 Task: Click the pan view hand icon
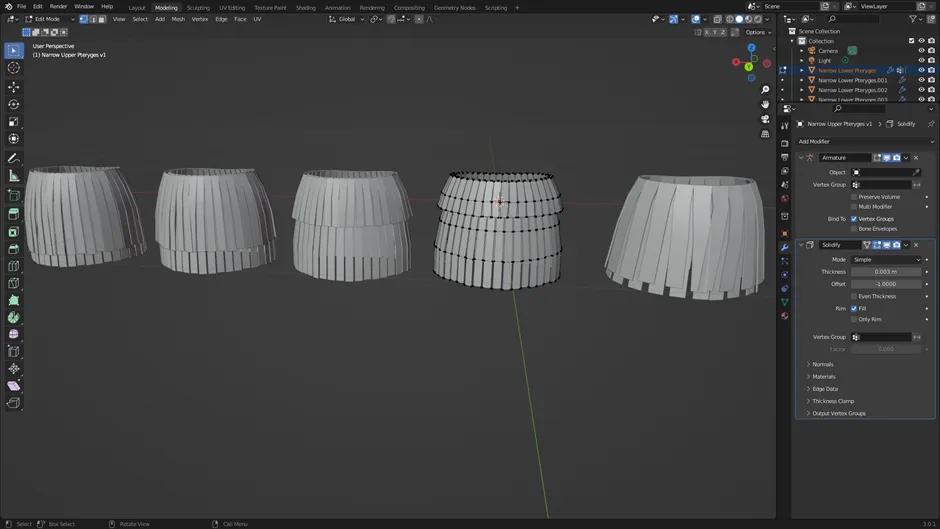(x=765, y=104)
